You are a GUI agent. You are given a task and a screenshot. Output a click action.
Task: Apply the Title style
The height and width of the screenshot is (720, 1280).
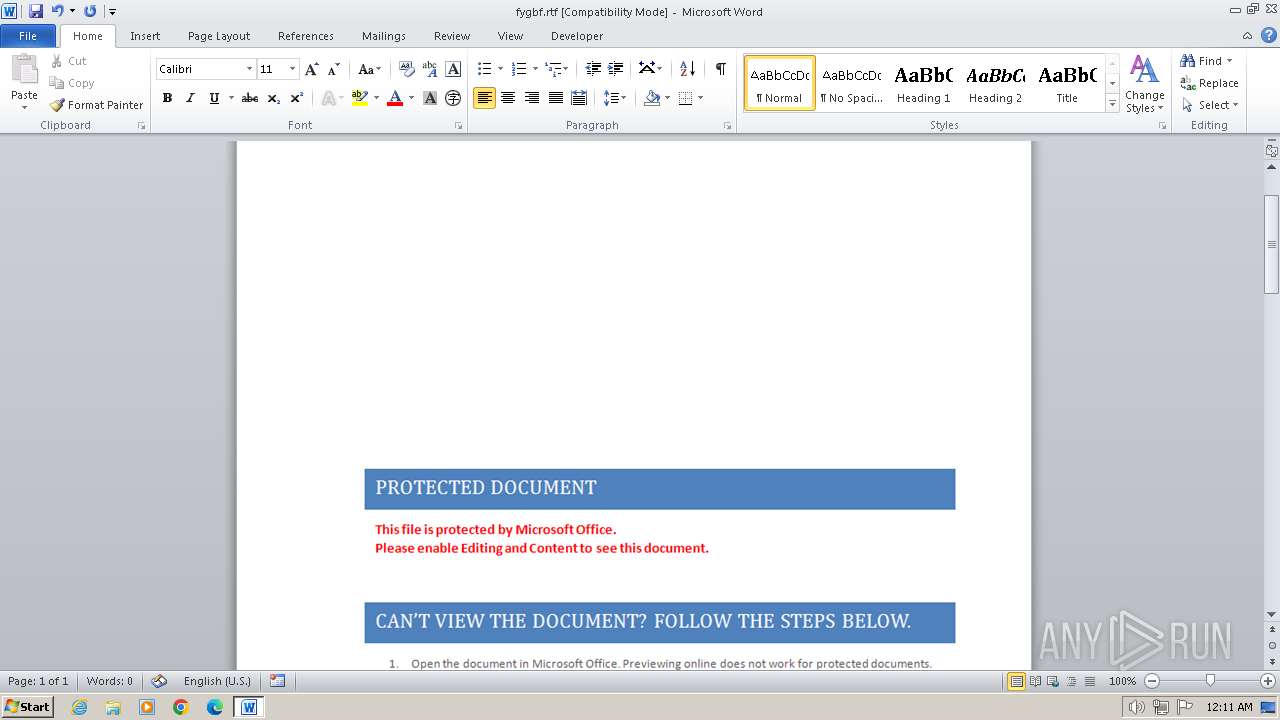pyautogui.click(x=1067, y=83)
